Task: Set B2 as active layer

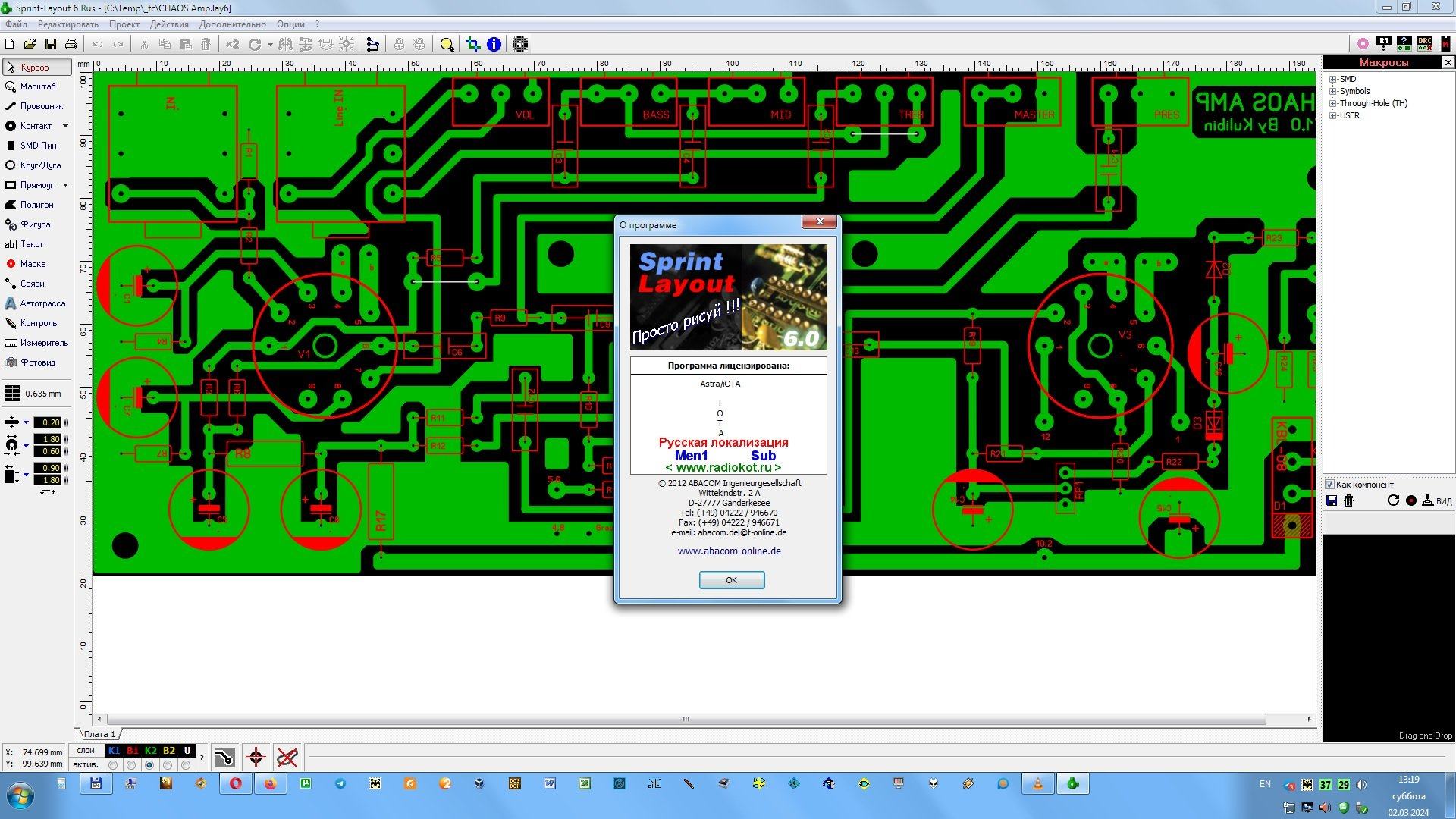Action: point(168,765)
